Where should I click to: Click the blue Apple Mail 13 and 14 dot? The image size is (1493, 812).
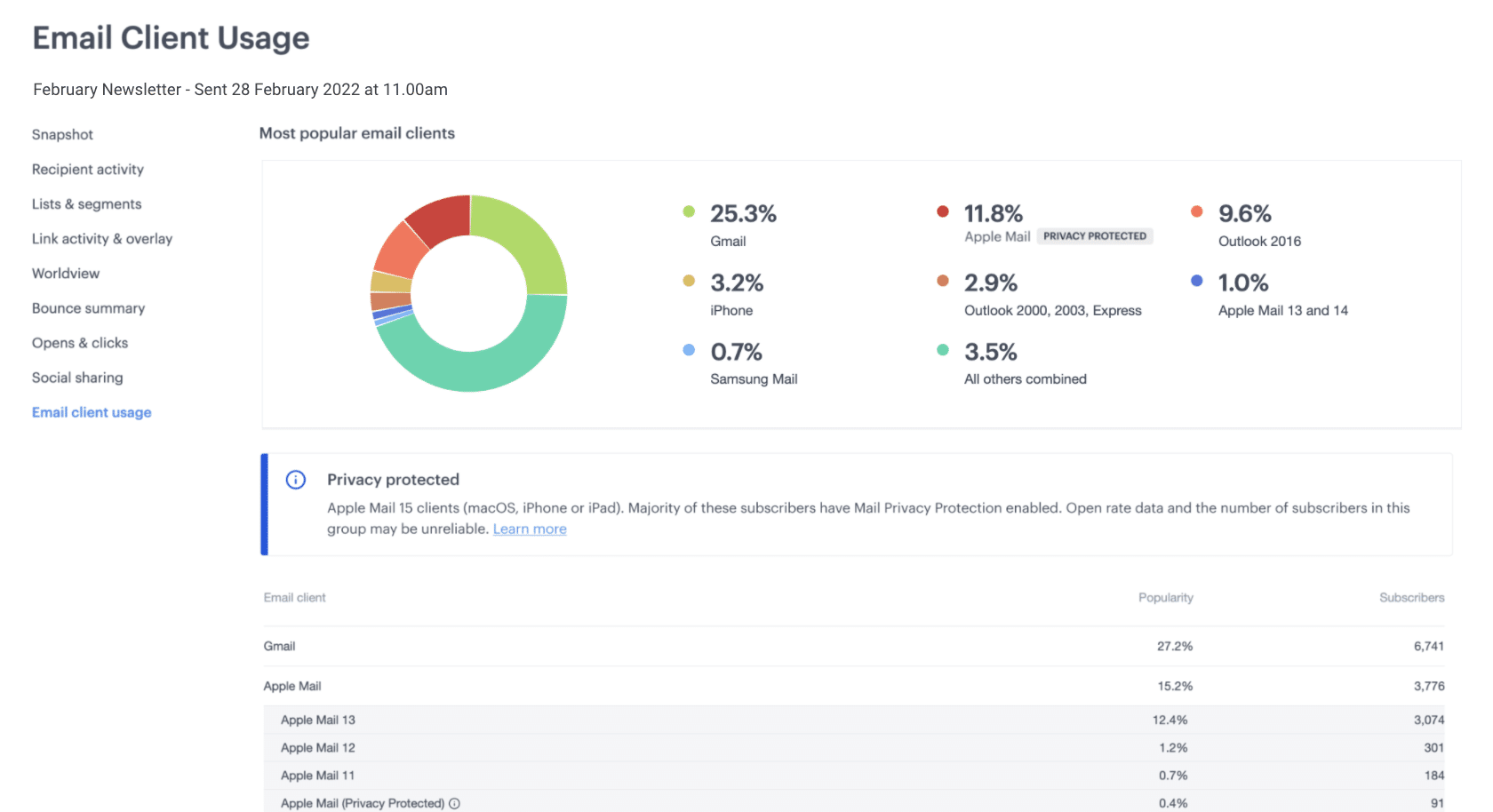(1197, 281)
